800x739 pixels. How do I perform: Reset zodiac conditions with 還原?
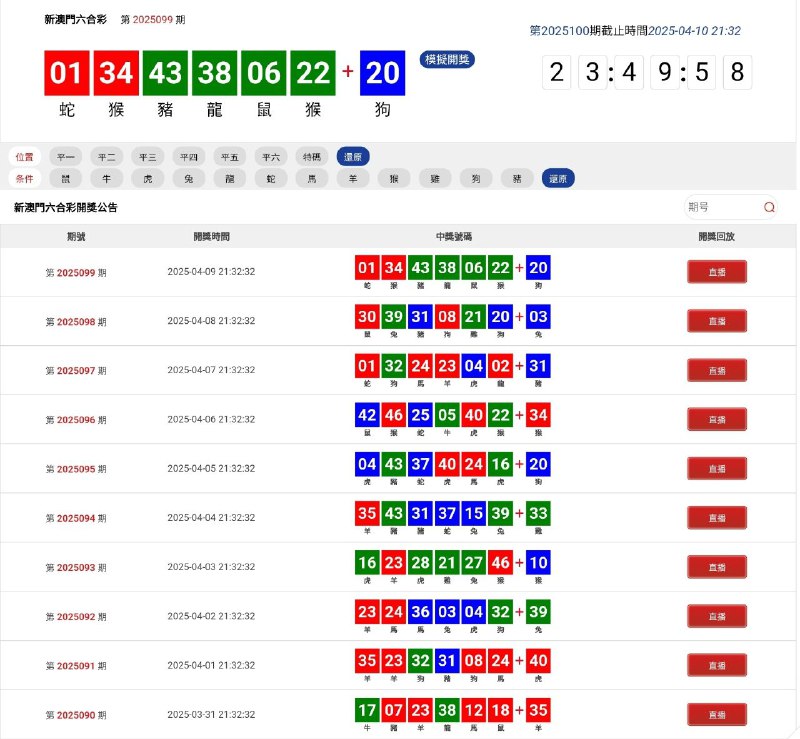[x=558, y=179]
